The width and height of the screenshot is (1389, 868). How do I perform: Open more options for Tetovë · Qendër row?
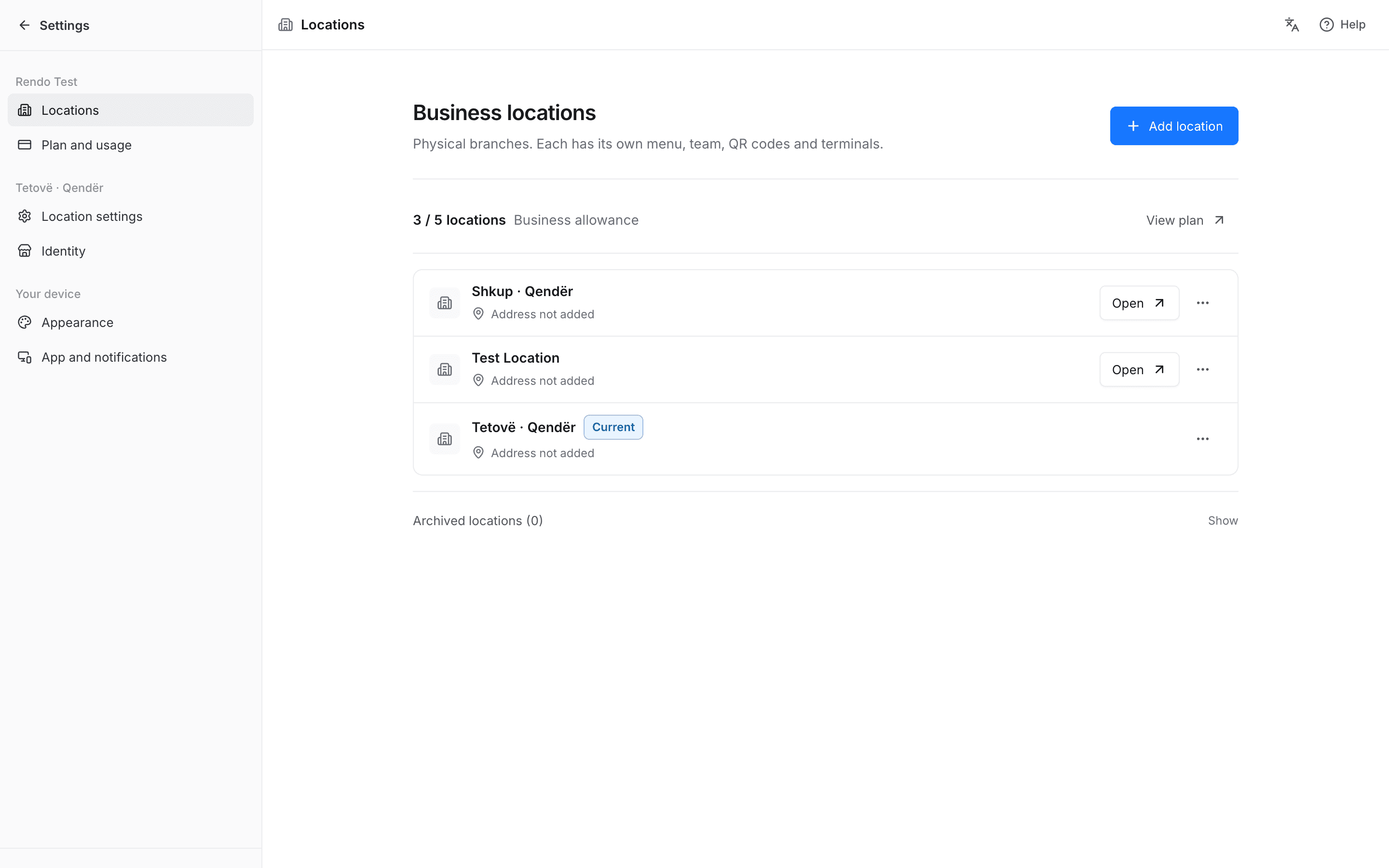(x=1202, y=439)
